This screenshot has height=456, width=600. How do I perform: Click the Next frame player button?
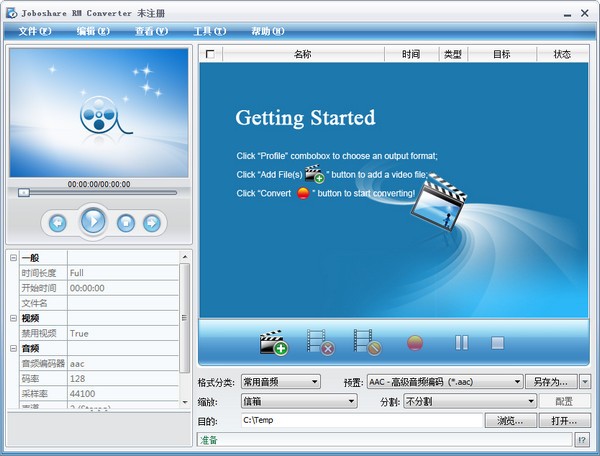[x=152, y=222]
